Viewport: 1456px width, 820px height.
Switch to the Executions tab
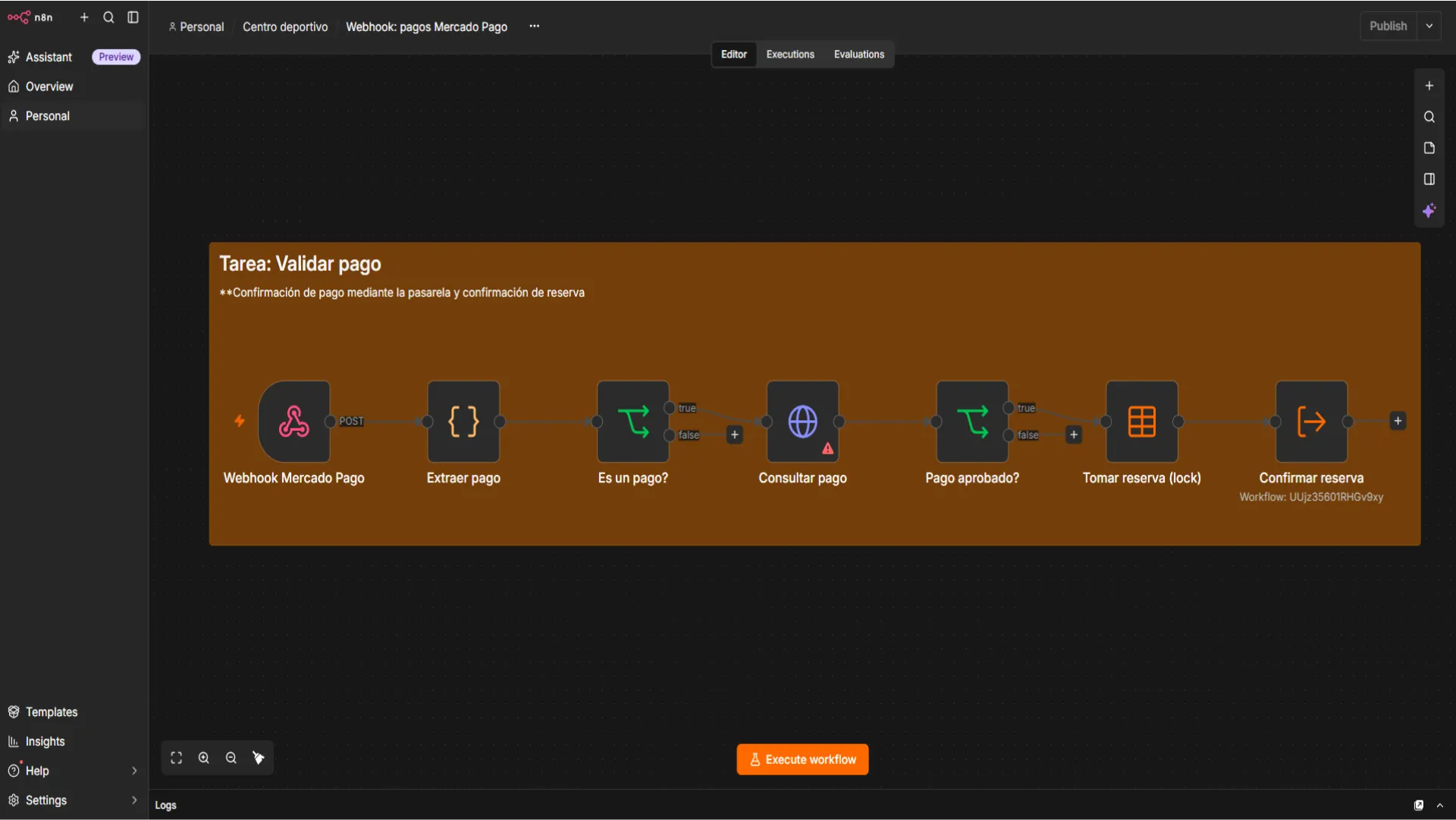tap(790, 55)
